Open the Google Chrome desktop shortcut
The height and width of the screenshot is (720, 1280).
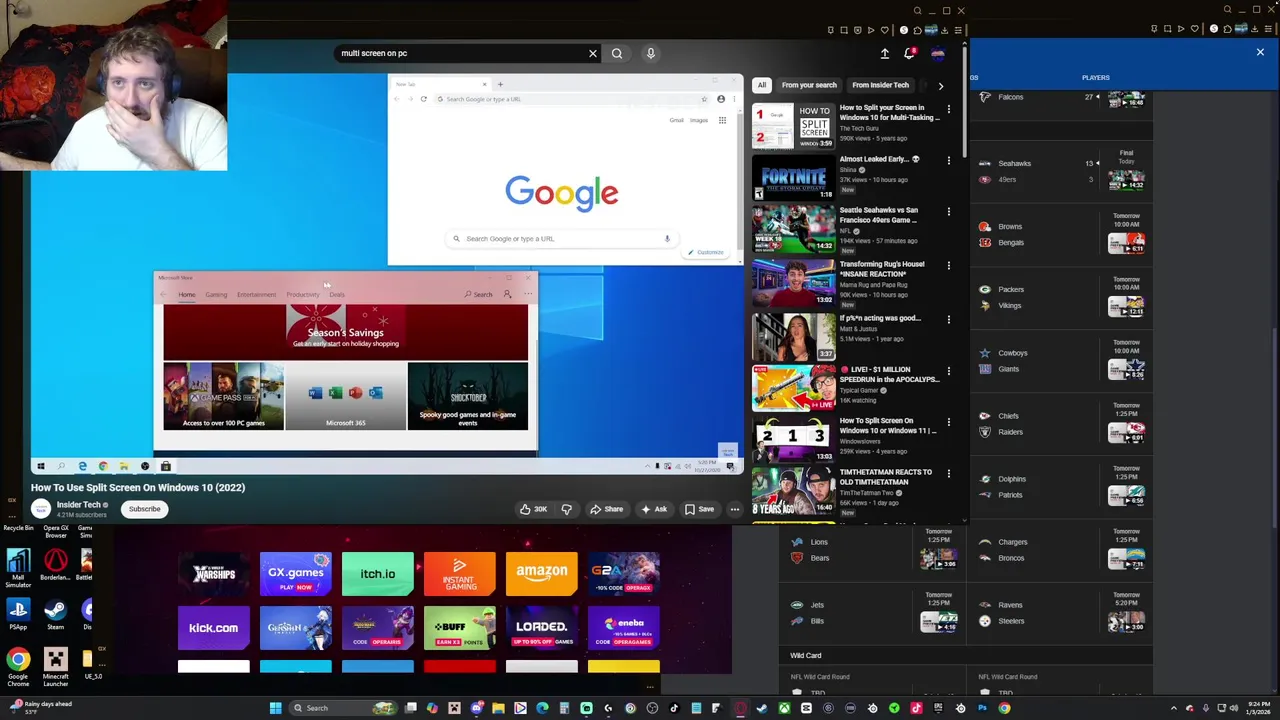click(x=18, y=667)
